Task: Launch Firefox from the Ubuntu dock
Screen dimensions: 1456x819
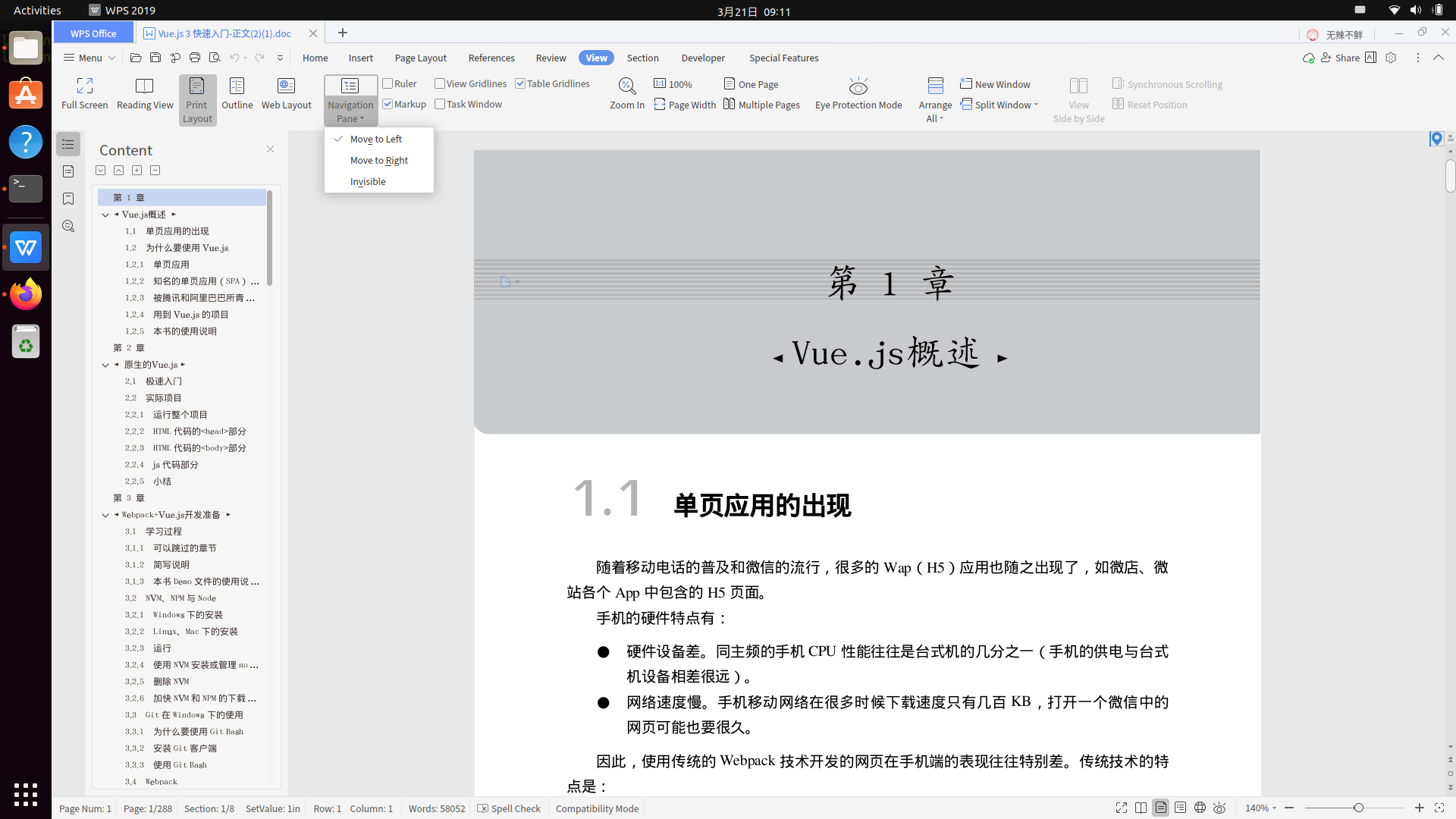Action: (x=26, y=294)
